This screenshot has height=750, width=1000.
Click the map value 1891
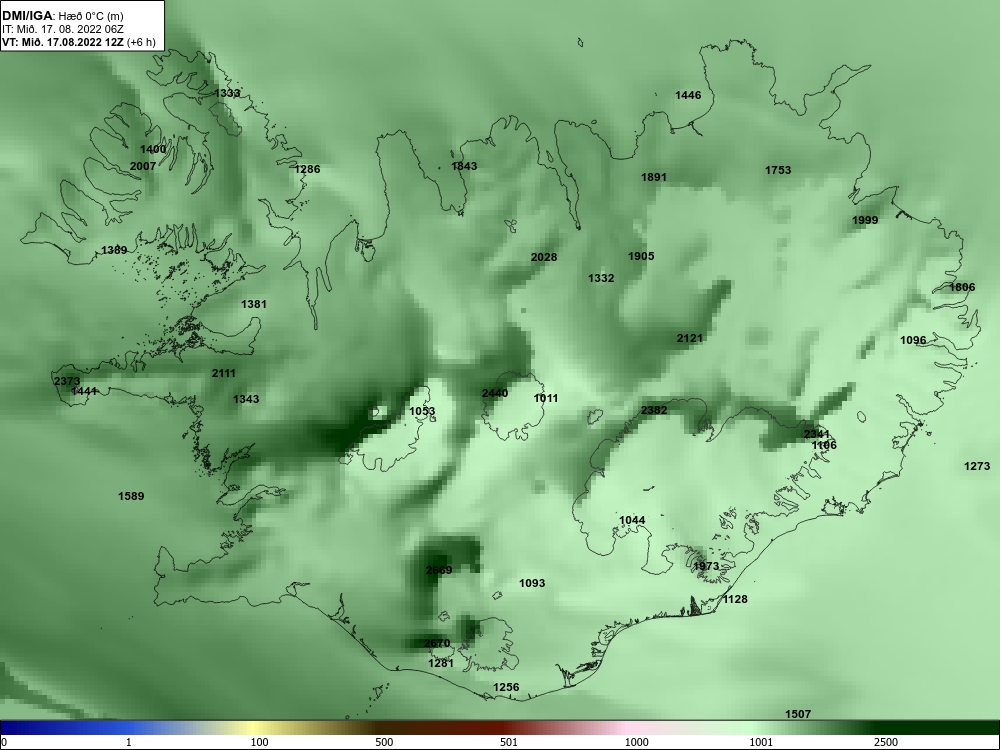(x=654, y=177)
